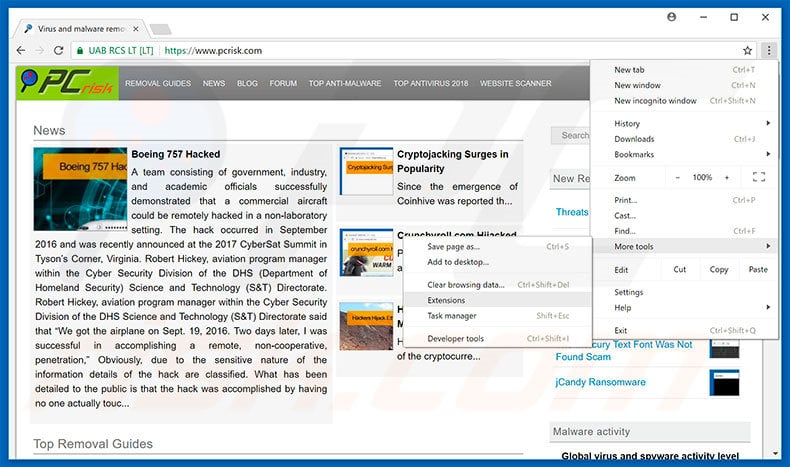
Task: Open a new tab with the tab-strip button
Action: tap(160, 29)
